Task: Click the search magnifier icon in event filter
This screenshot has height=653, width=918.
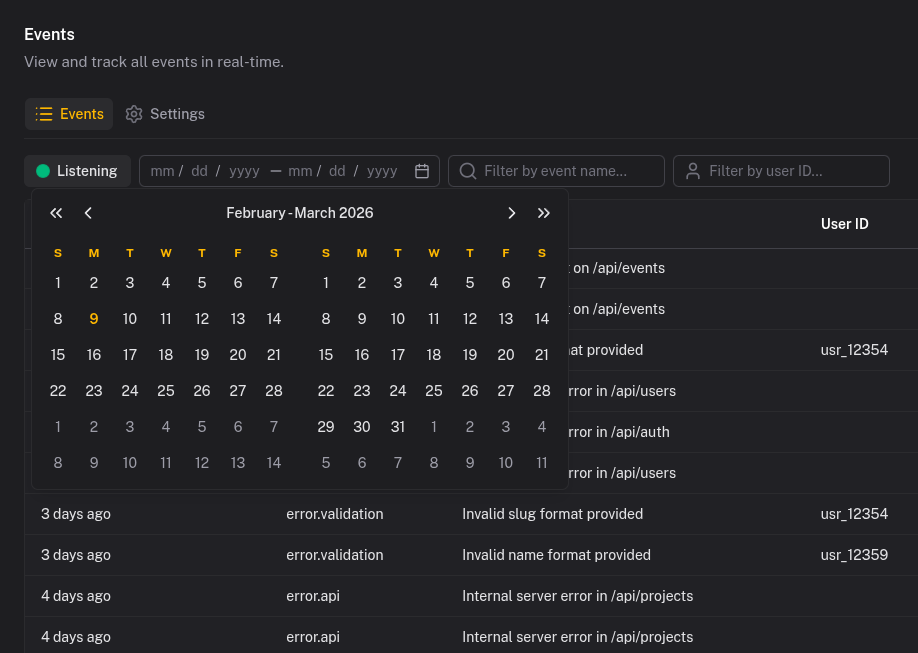Action: click(x=467, y=171)
